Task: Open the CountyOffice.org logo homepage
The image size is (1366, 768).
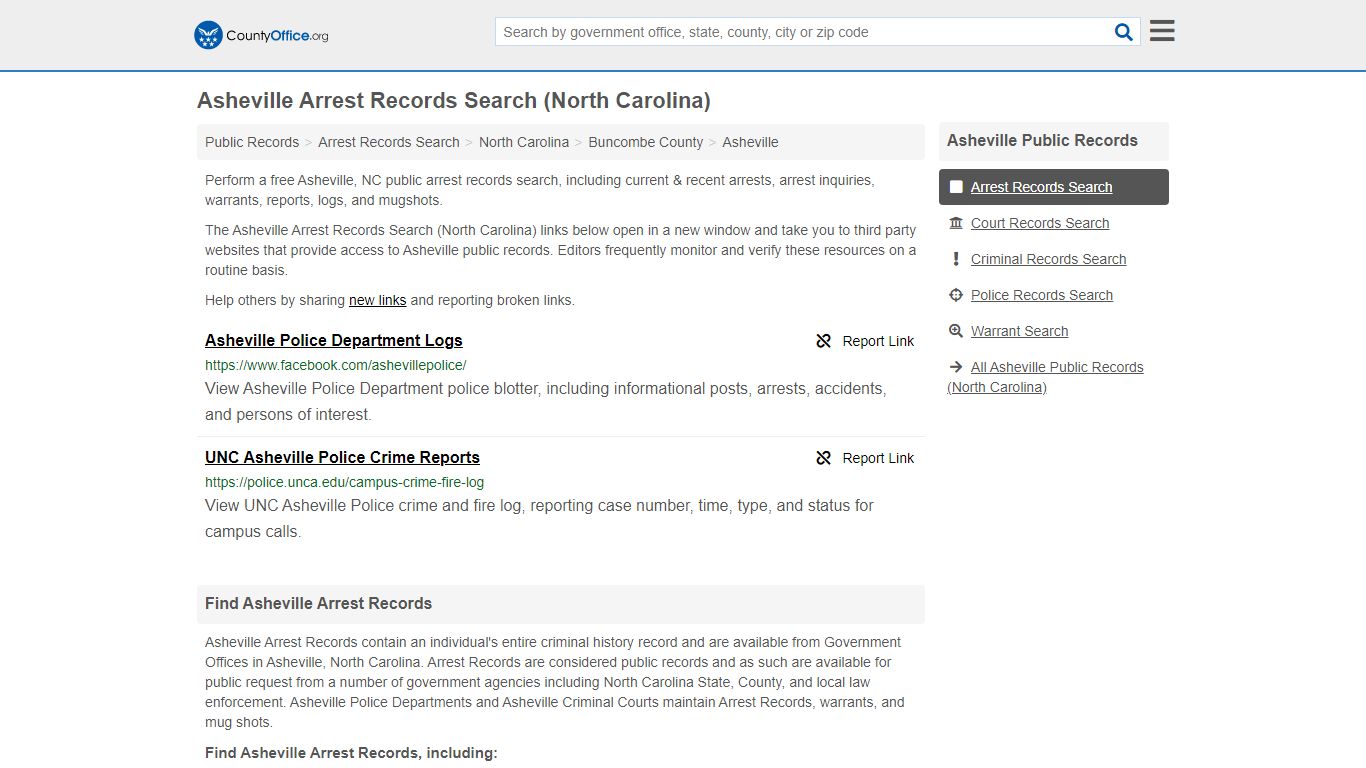Action: [x=261, y=35]
